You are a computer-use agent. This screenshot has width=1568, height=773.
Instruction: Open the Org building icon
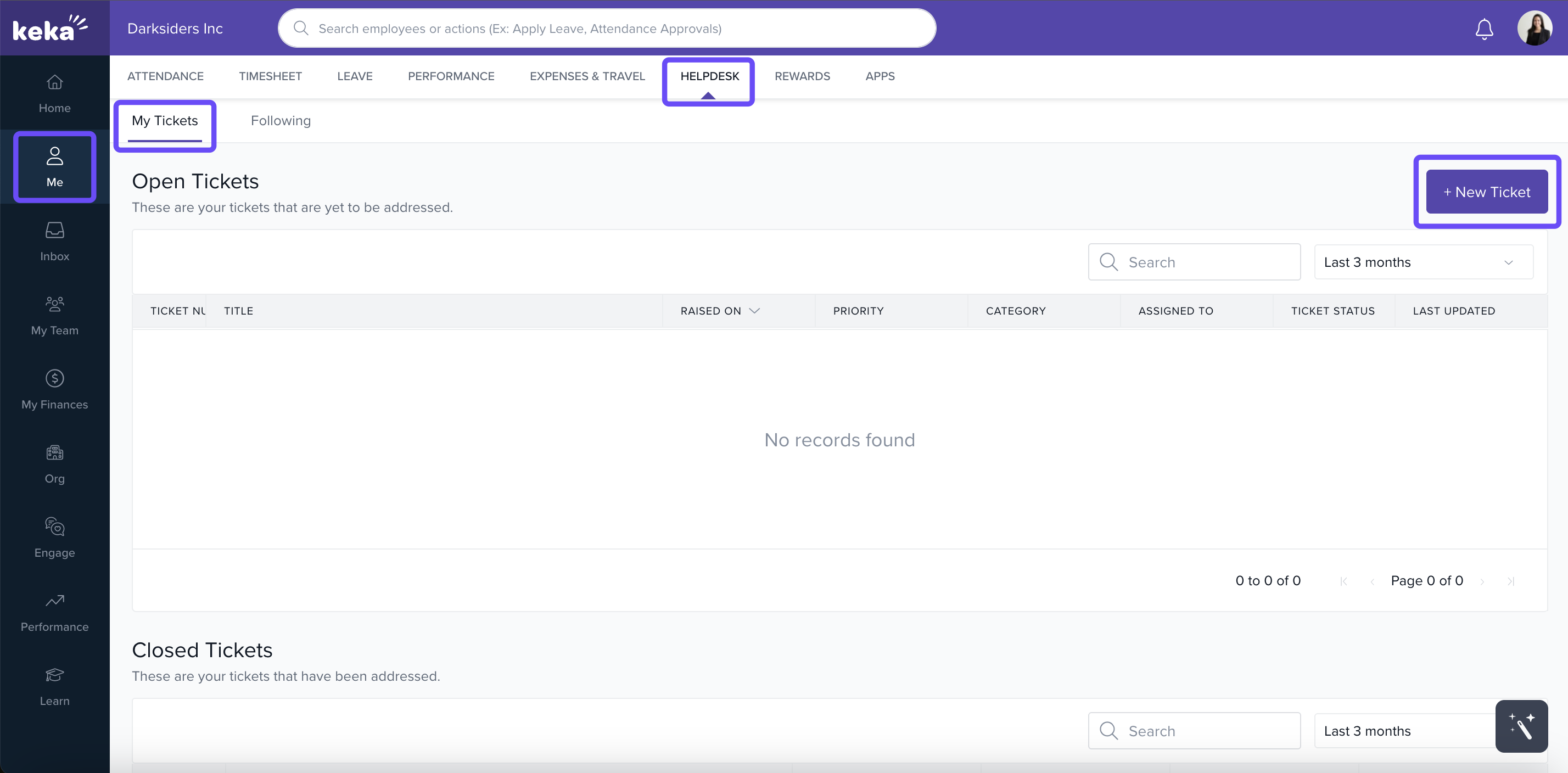click(x=55, y=453)
